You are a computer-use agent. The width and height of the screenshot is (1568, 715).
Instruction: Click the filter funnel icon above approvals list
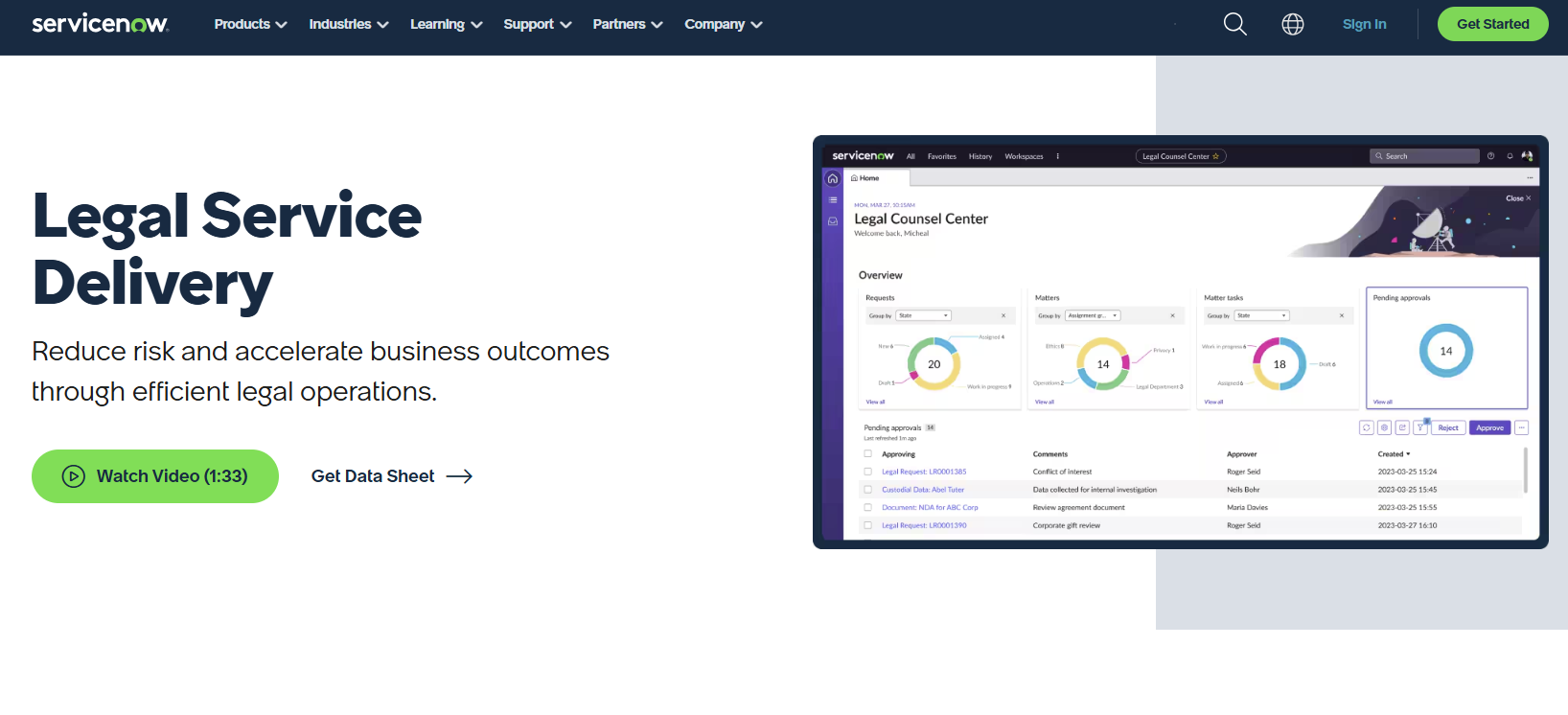point(1421,428)
